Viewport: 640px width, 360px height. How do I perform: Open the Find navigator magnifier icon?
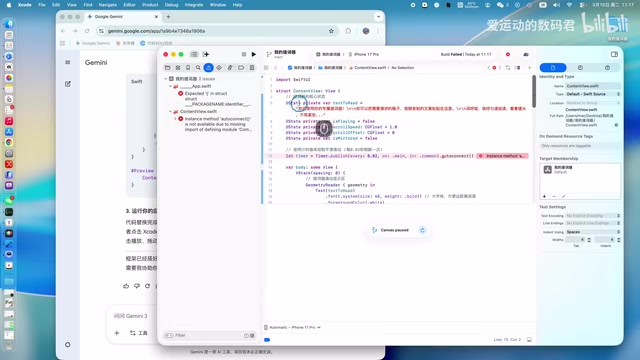click(x=198, y=68)
